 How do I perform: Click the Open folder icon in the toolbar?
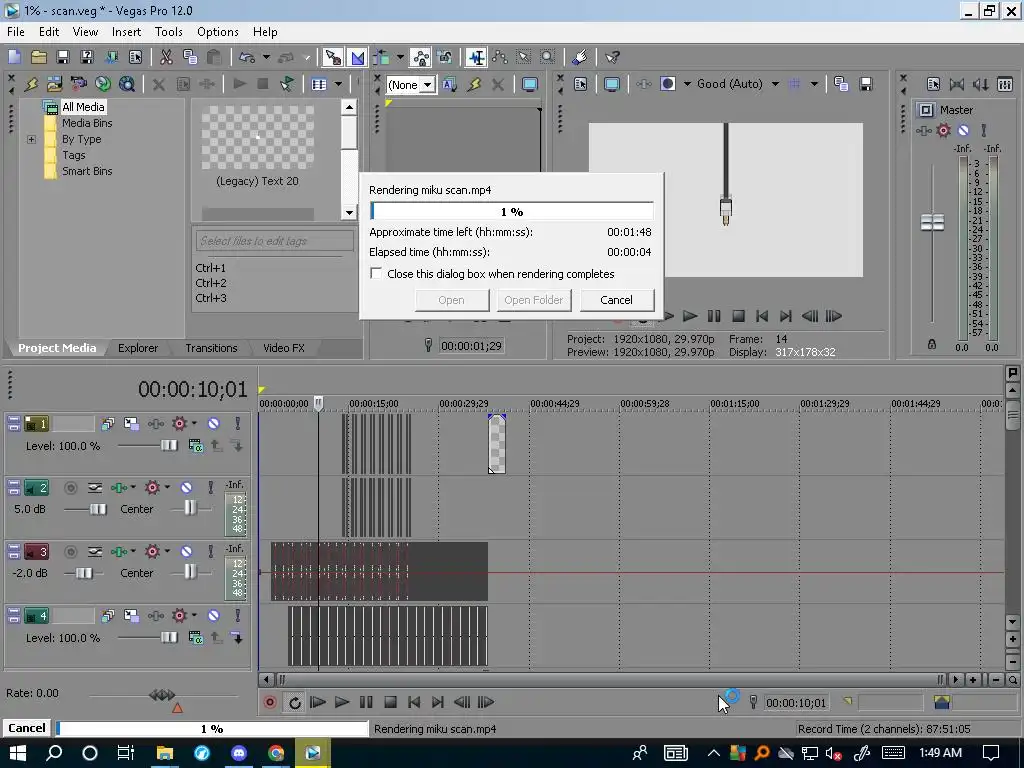point(39,57)
